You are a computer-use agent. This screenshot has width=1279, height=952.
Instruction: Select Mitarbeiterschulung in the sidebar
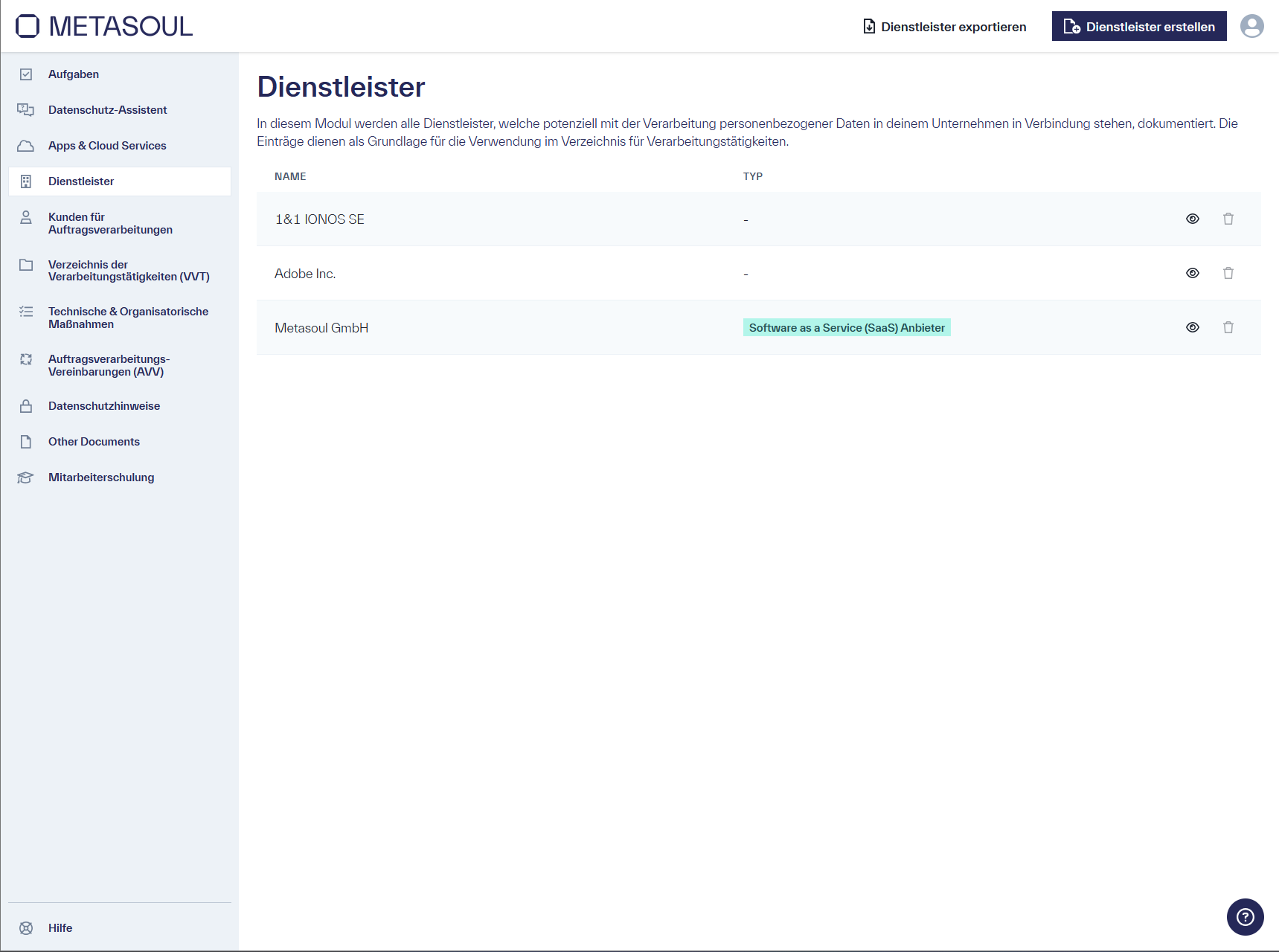click(x=101, y=477)
